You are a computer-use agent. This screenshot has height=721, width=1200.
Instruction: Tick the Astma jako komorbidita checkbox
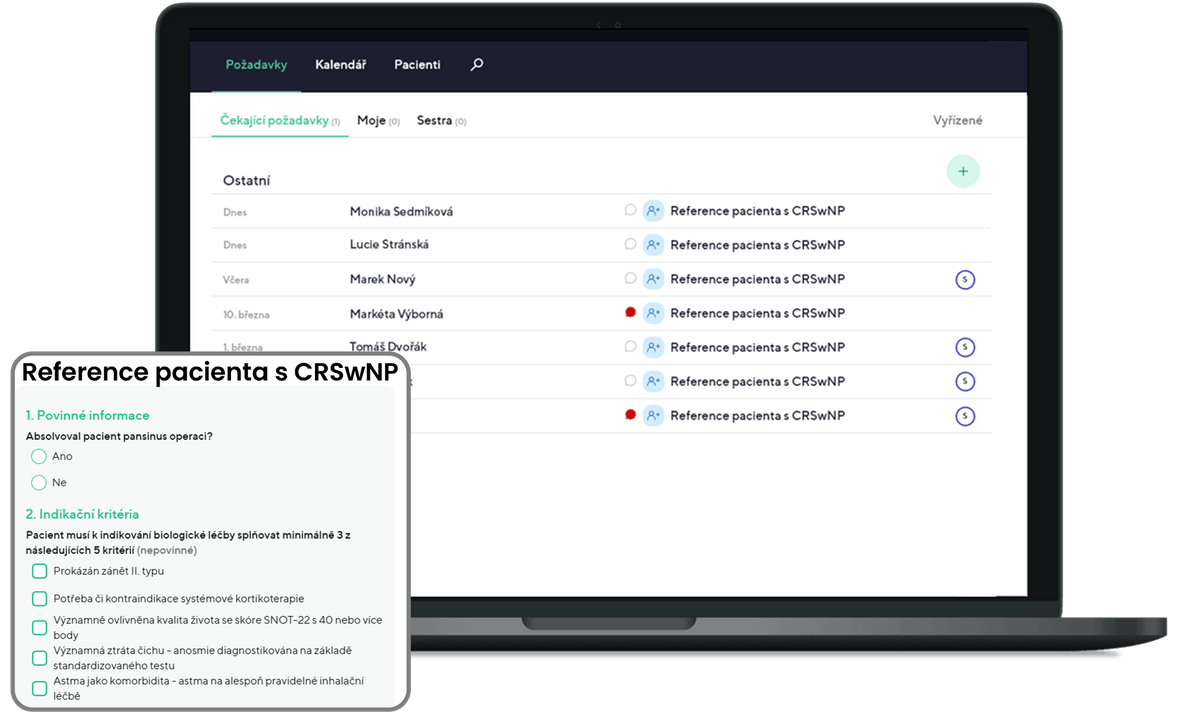coord(40,688)
